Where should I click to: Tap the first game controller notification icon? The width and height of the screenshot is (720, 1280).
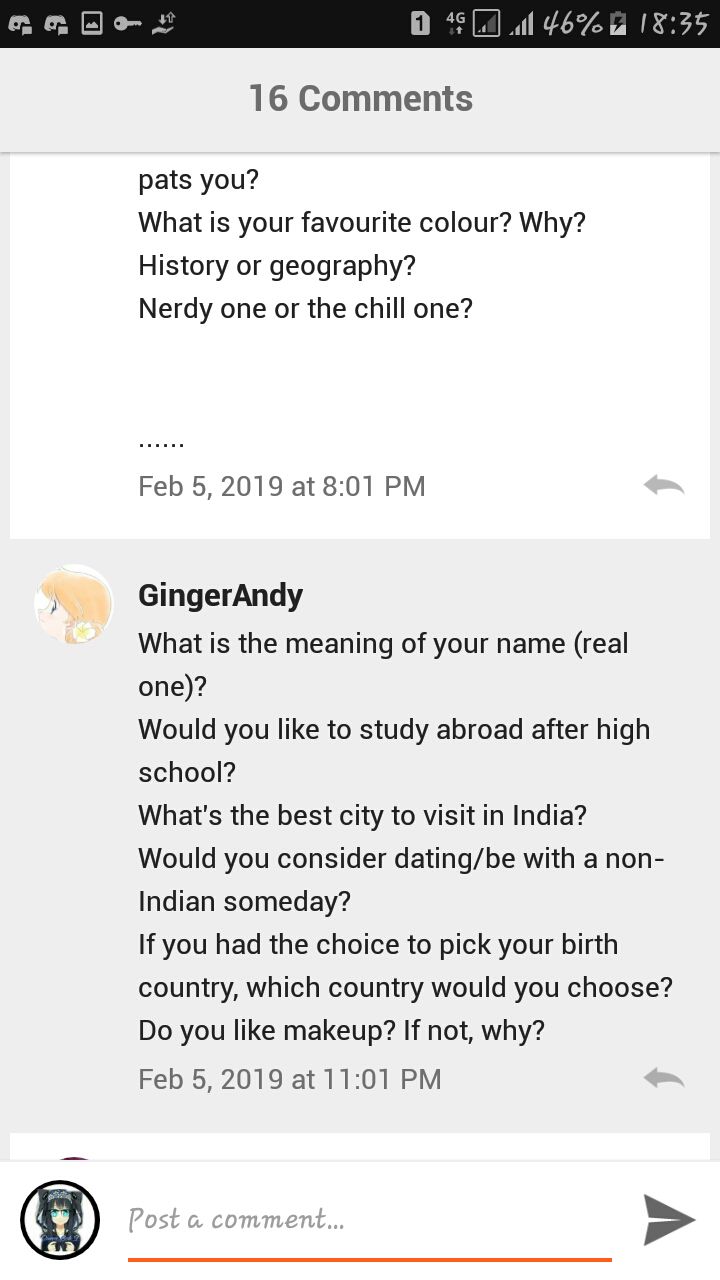click(x=20, y=23)
